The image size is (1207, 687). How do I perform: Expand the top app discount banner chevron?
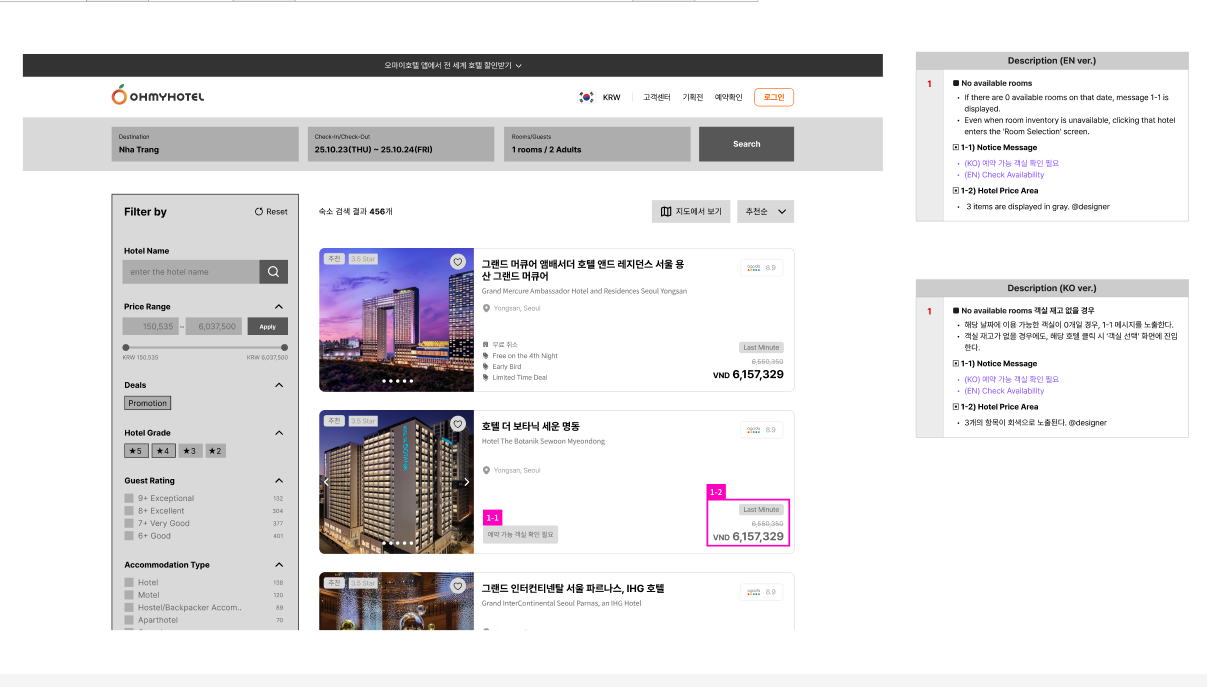tap(518, 66)
